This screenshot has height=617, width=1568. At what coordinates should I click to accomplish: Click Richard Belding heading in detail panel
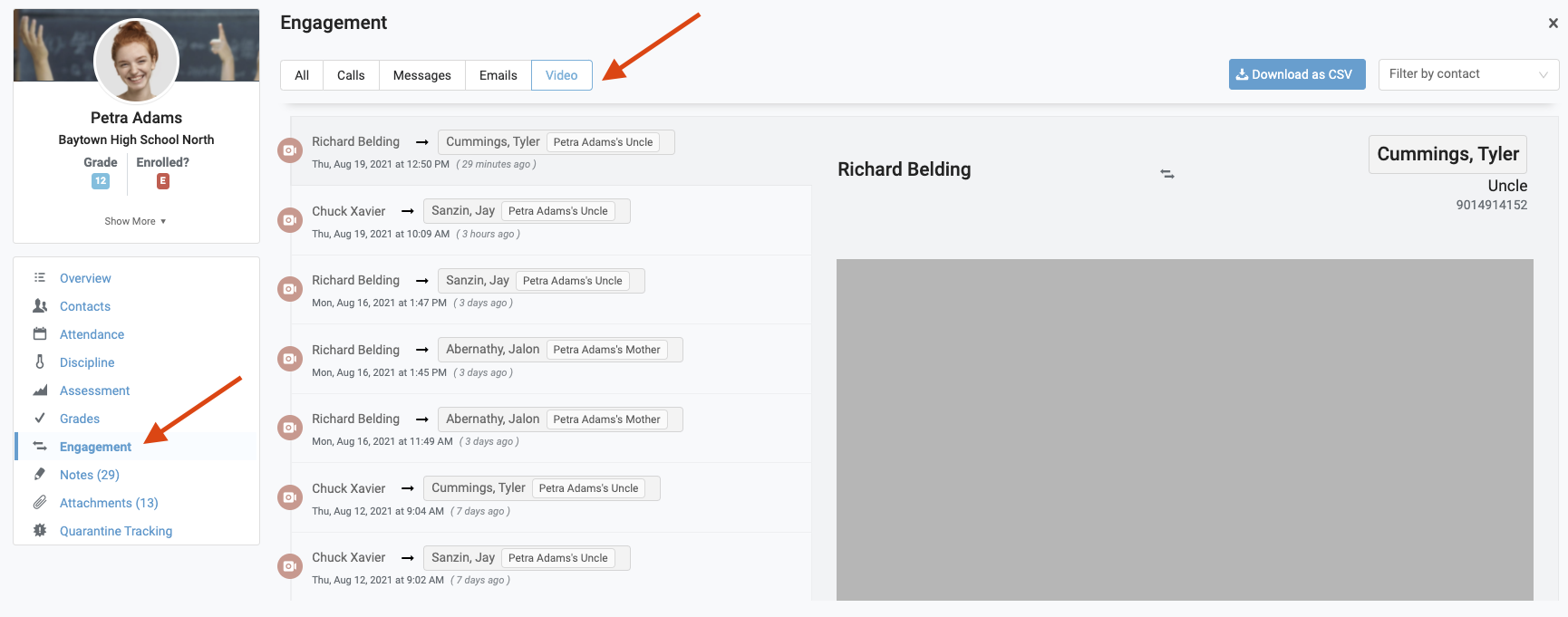point(904,169)
